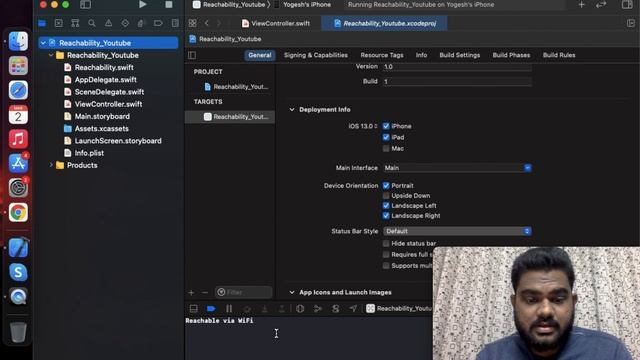Run the project with the Play button
The height and width of the screenshot is (360, 640).
[x=142, y=4]
